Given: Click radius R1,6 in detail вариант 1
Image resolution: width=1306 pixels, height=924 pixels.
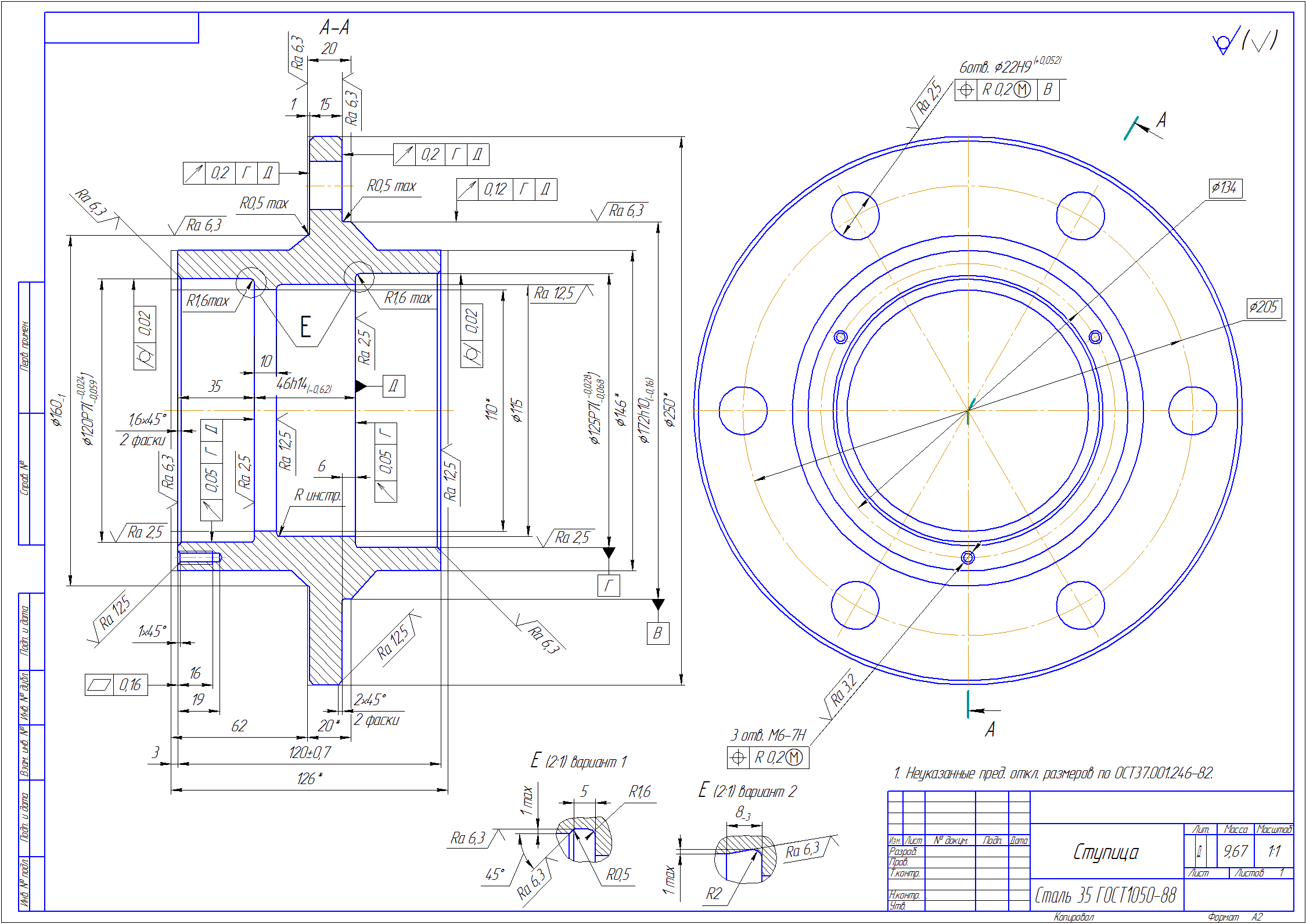Looking at the screenshot, I should (639, 792).
